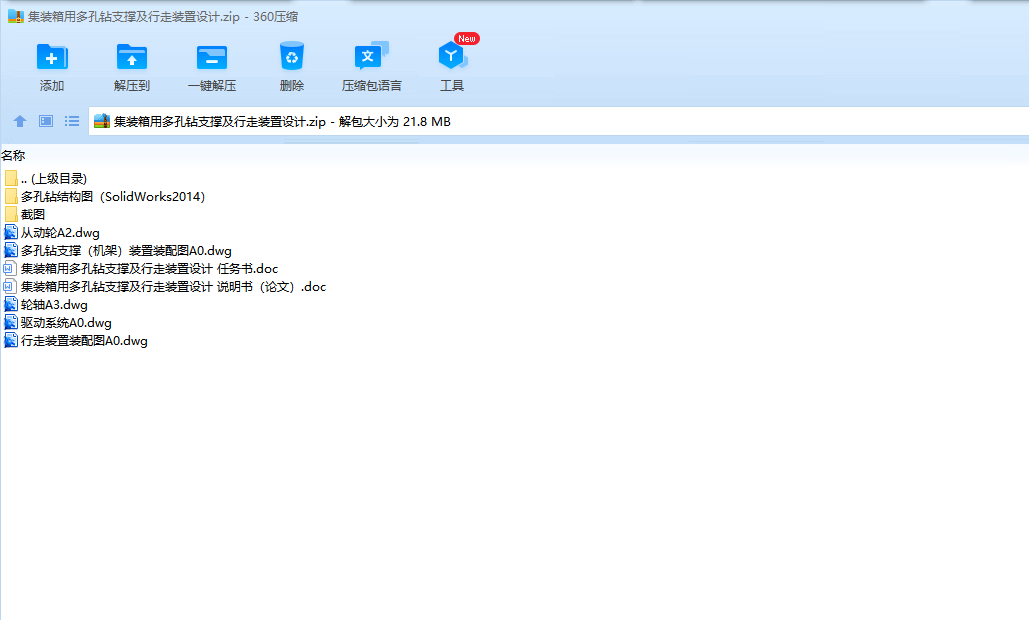Click the dwg icon of 多孔钻支撑 装配图A0.dwg
1029x620 pixels.
(10, 251)
